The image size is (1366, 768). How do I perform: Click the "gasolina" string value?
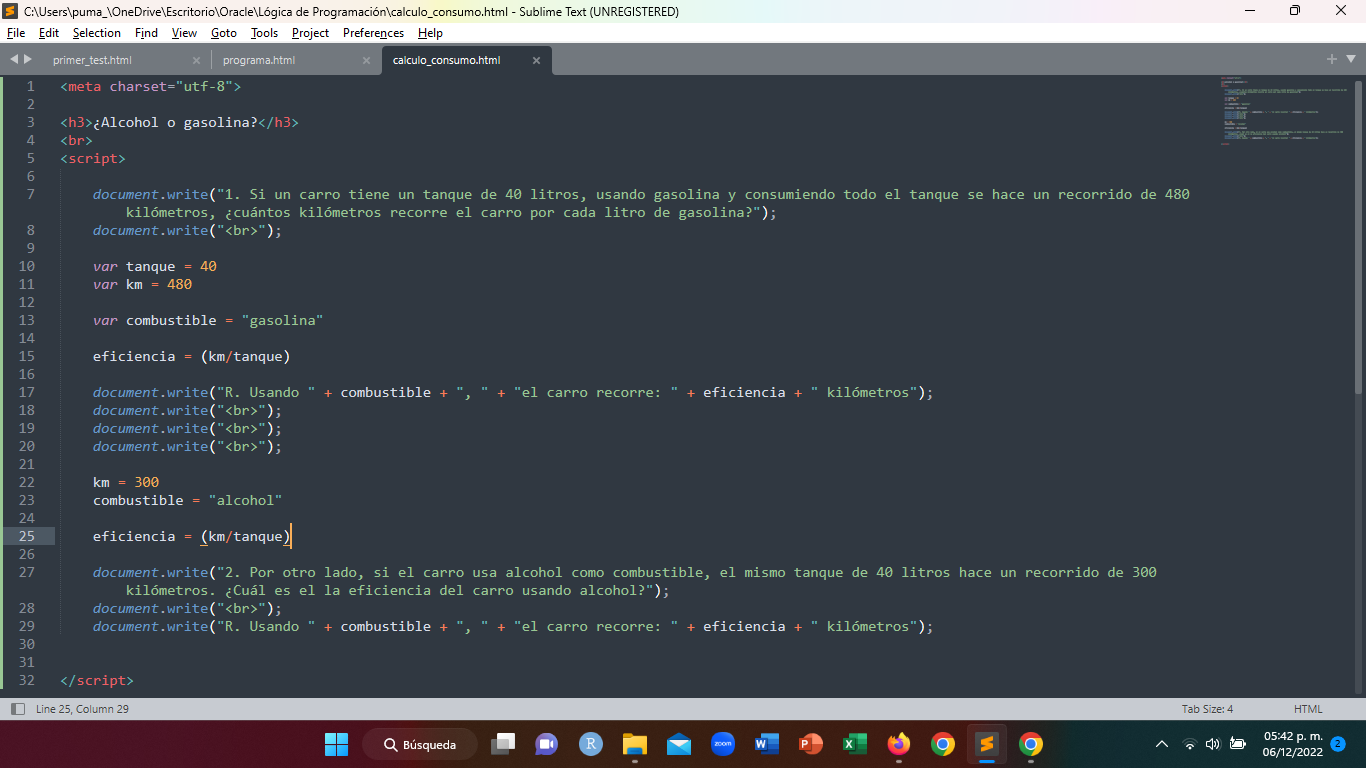[283, 320]
